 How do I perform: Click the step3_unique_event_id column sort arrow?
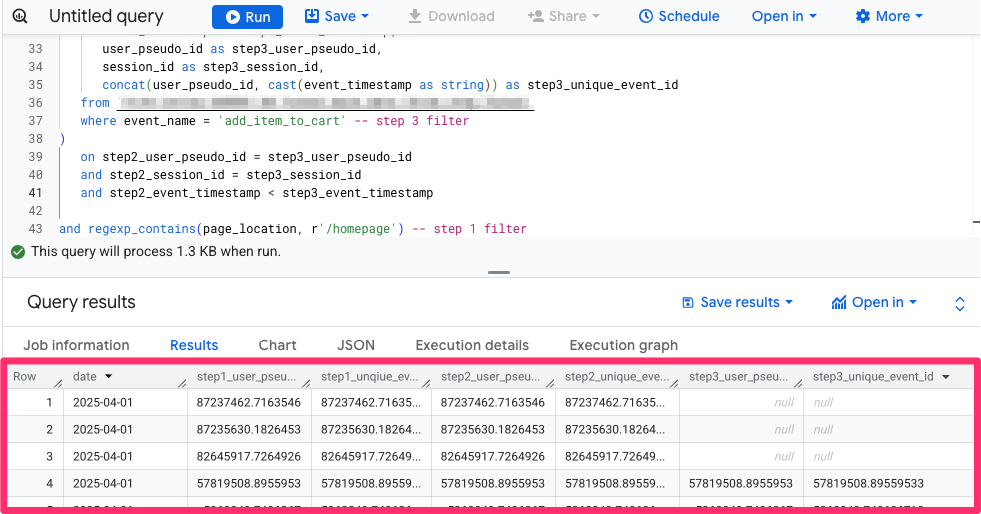click(946, 377)
